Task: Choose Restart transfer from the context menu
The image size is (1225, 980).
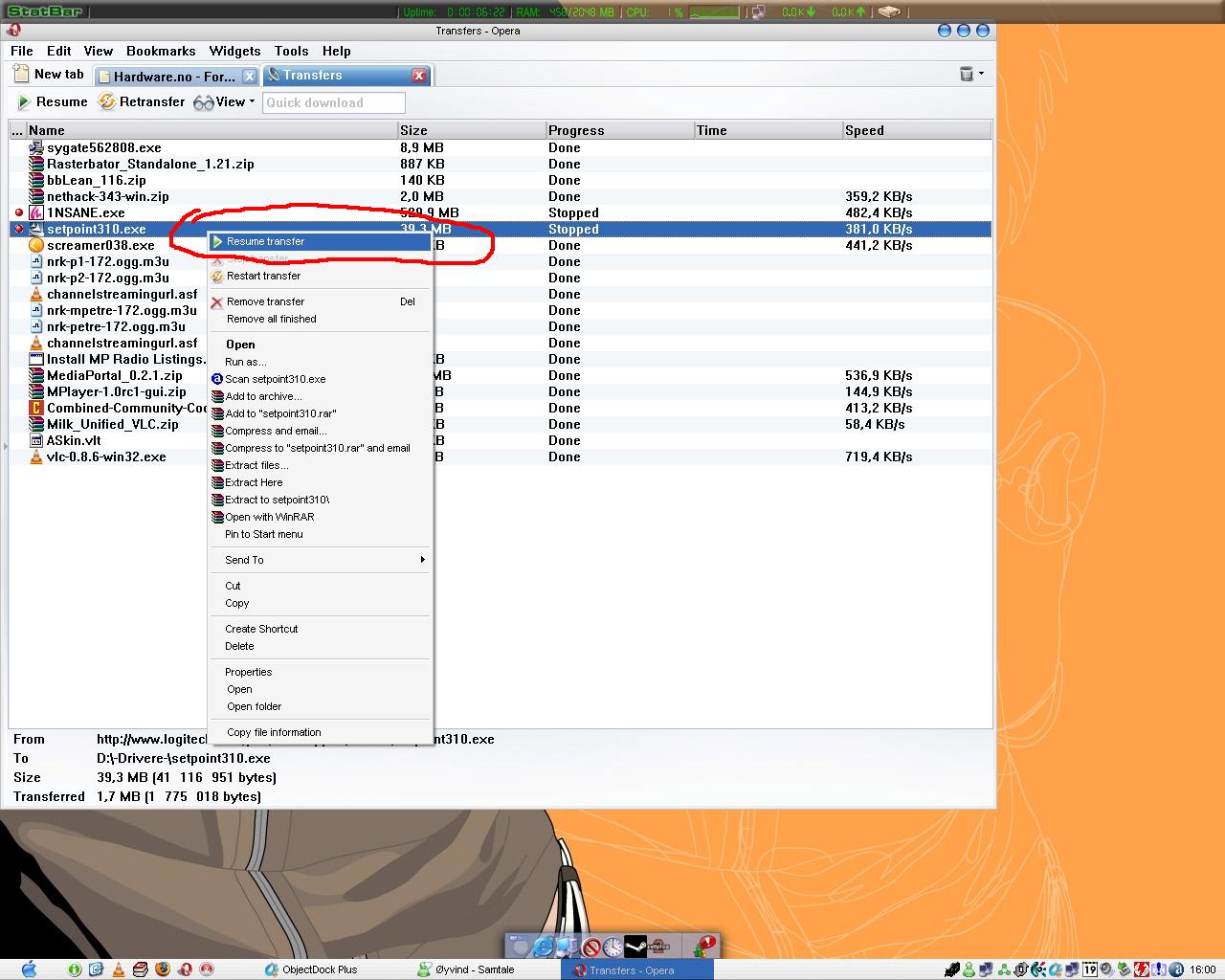Action: (320, 276)
